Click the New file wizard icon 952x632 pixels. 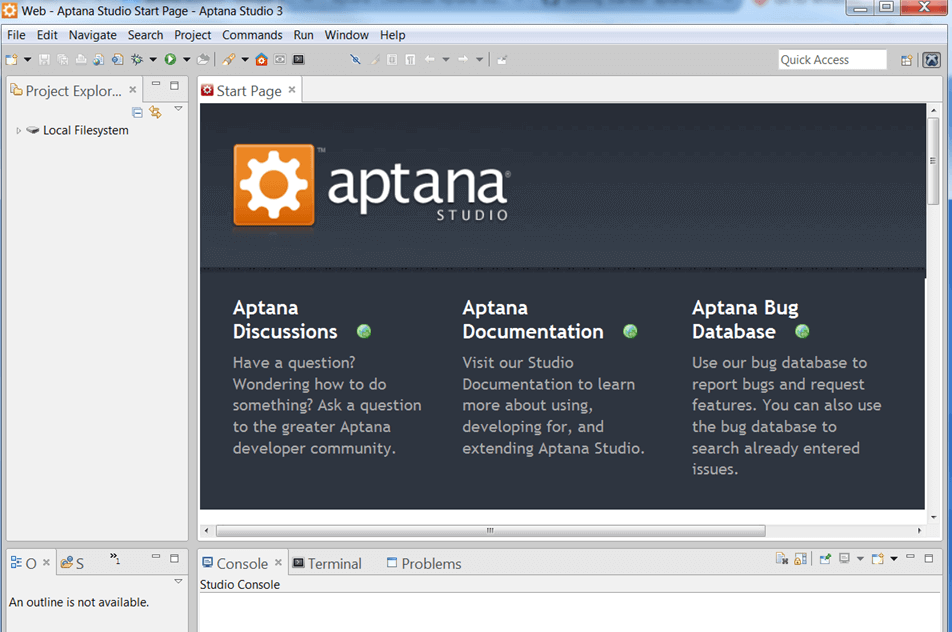11,60
